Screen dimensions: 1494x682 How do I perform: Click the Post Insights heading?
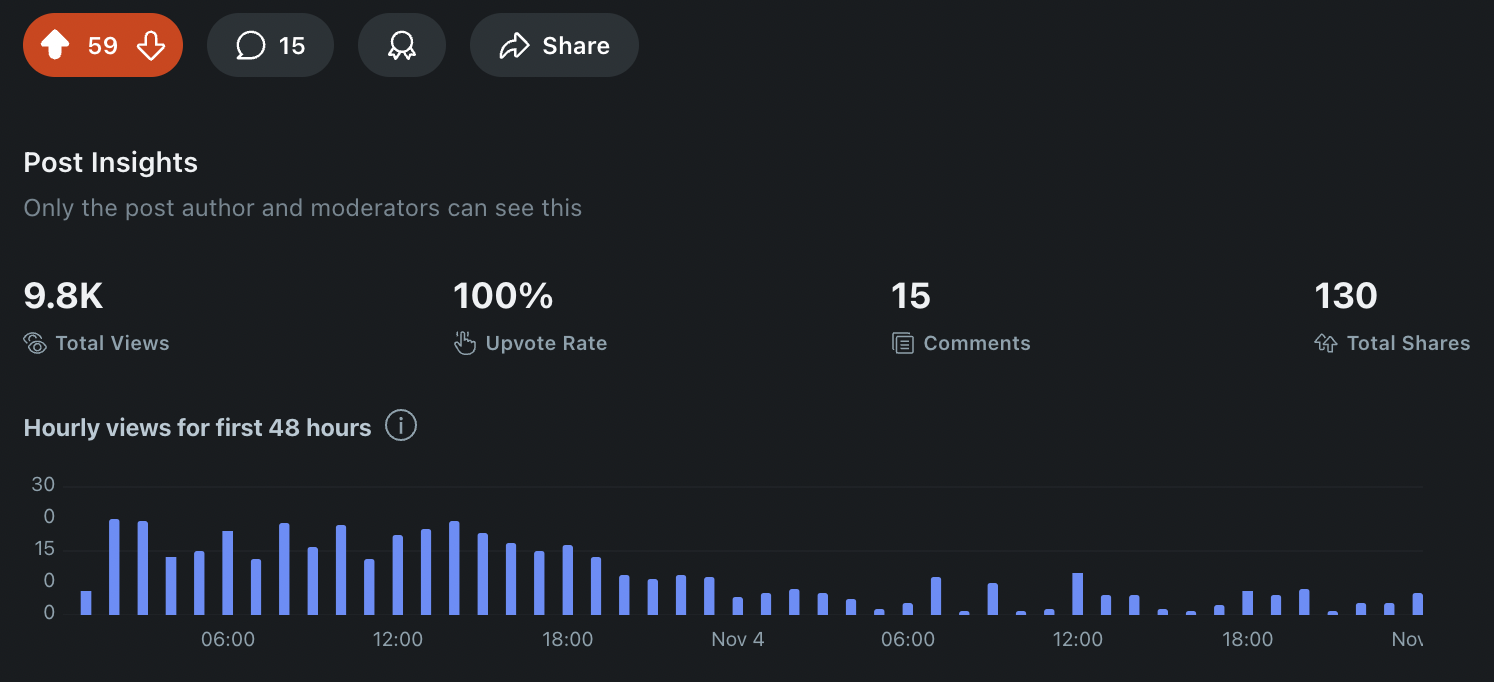pos(111,163)
